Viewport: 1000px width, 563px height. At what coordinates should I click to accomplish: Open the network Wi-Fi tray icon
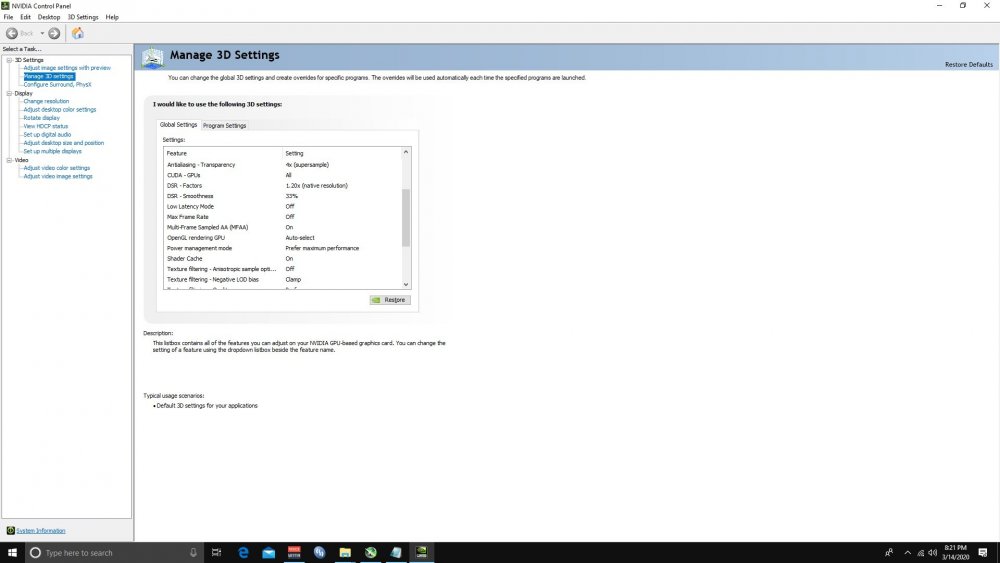[920, 553]
